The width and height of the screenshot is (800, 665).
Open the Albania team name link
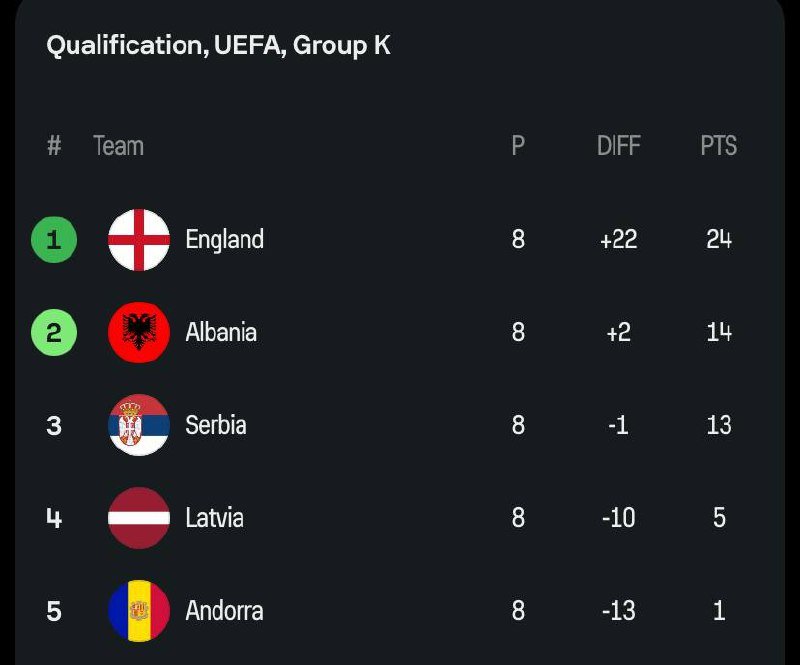(x=221, y=332)
